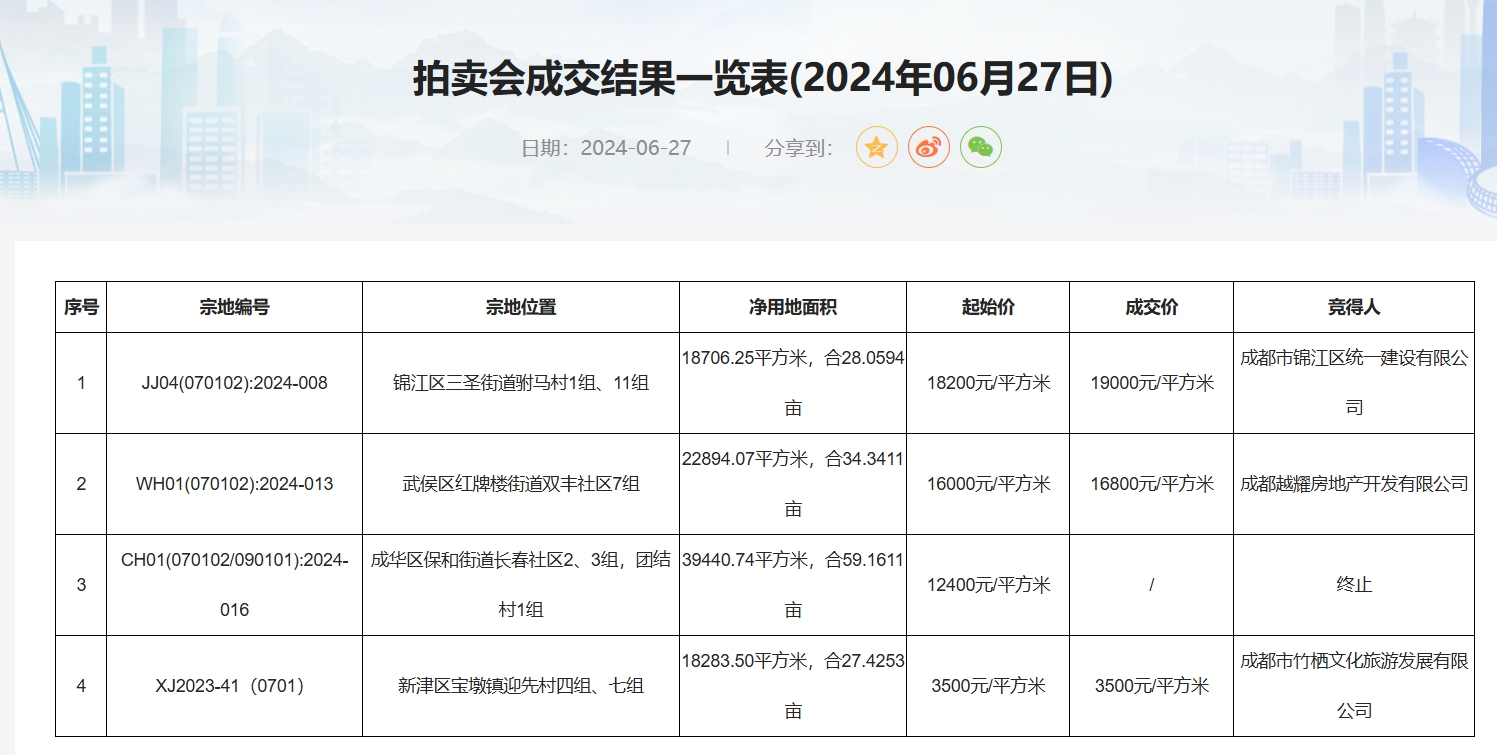Click winner 成都市锦江区统一建设有限公司

click(x=1354, y=383)
